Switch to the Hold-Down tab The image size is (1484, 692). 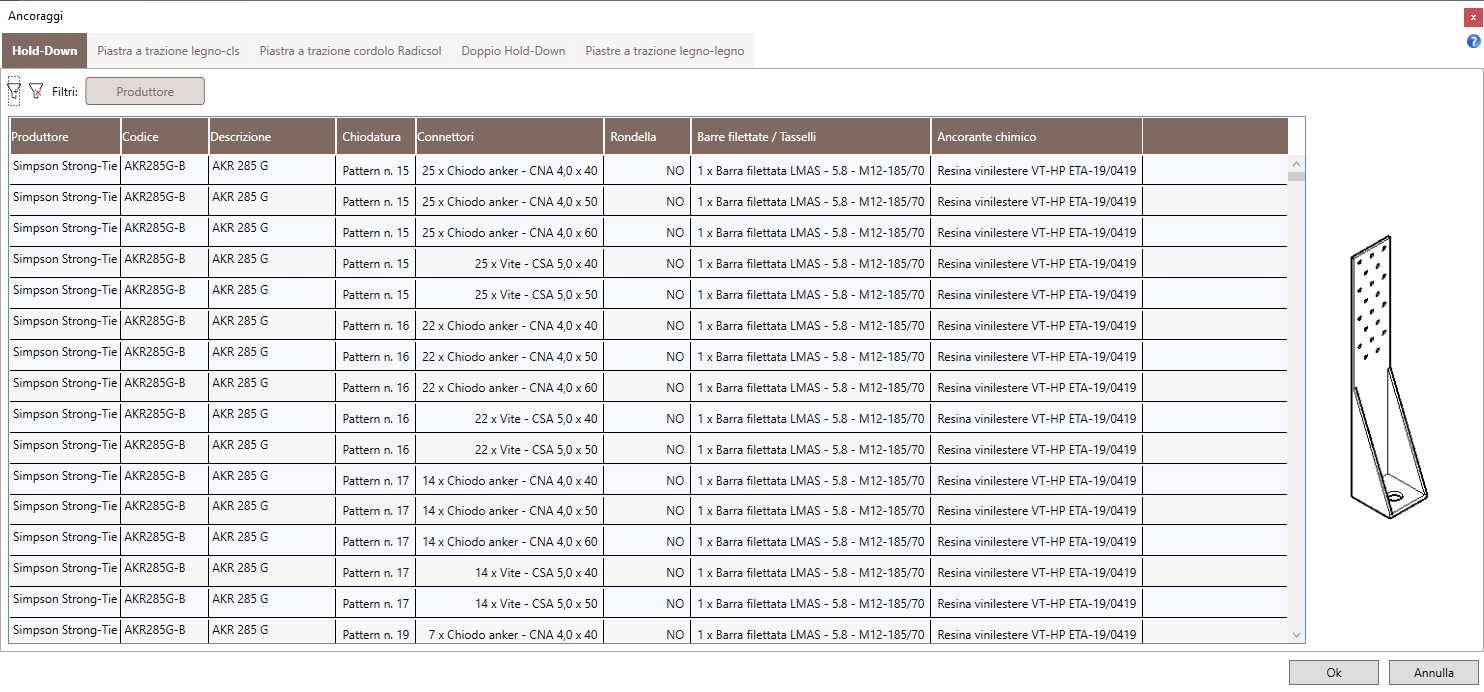click(x=45, y=51)
